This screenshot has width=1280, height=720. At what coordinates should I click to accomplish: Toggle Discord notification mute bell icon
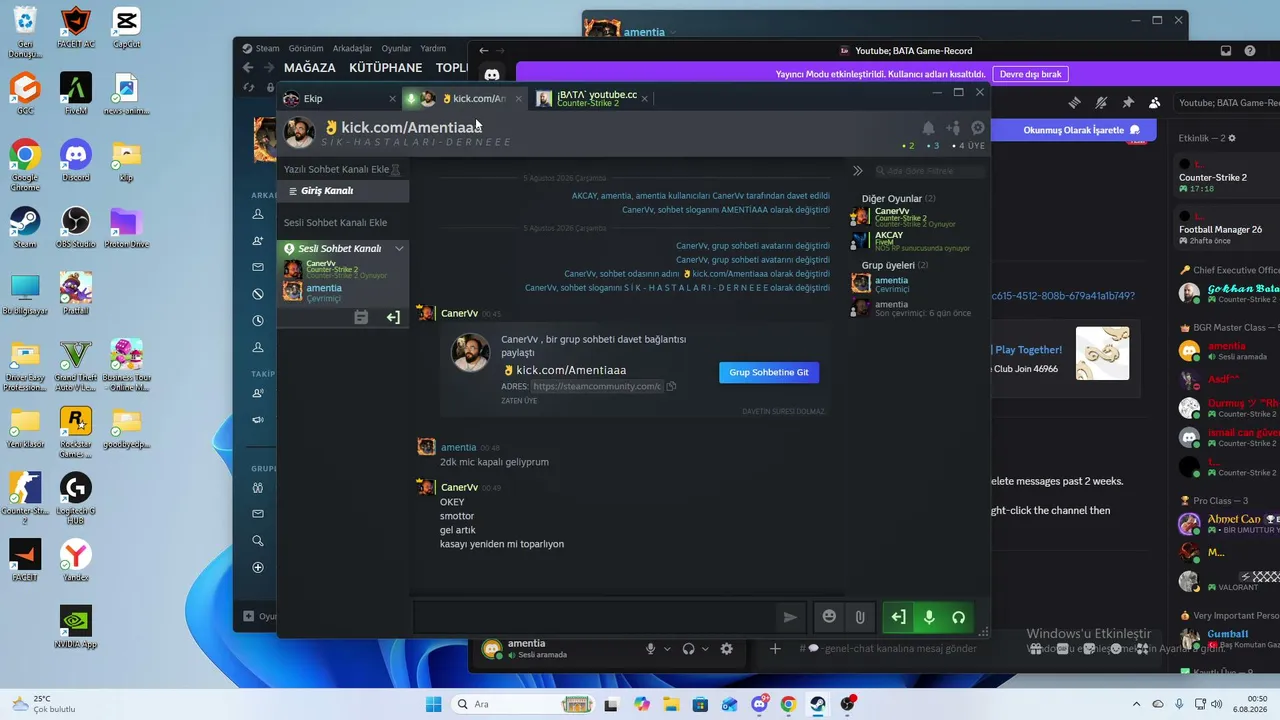tap(1101, 102)
